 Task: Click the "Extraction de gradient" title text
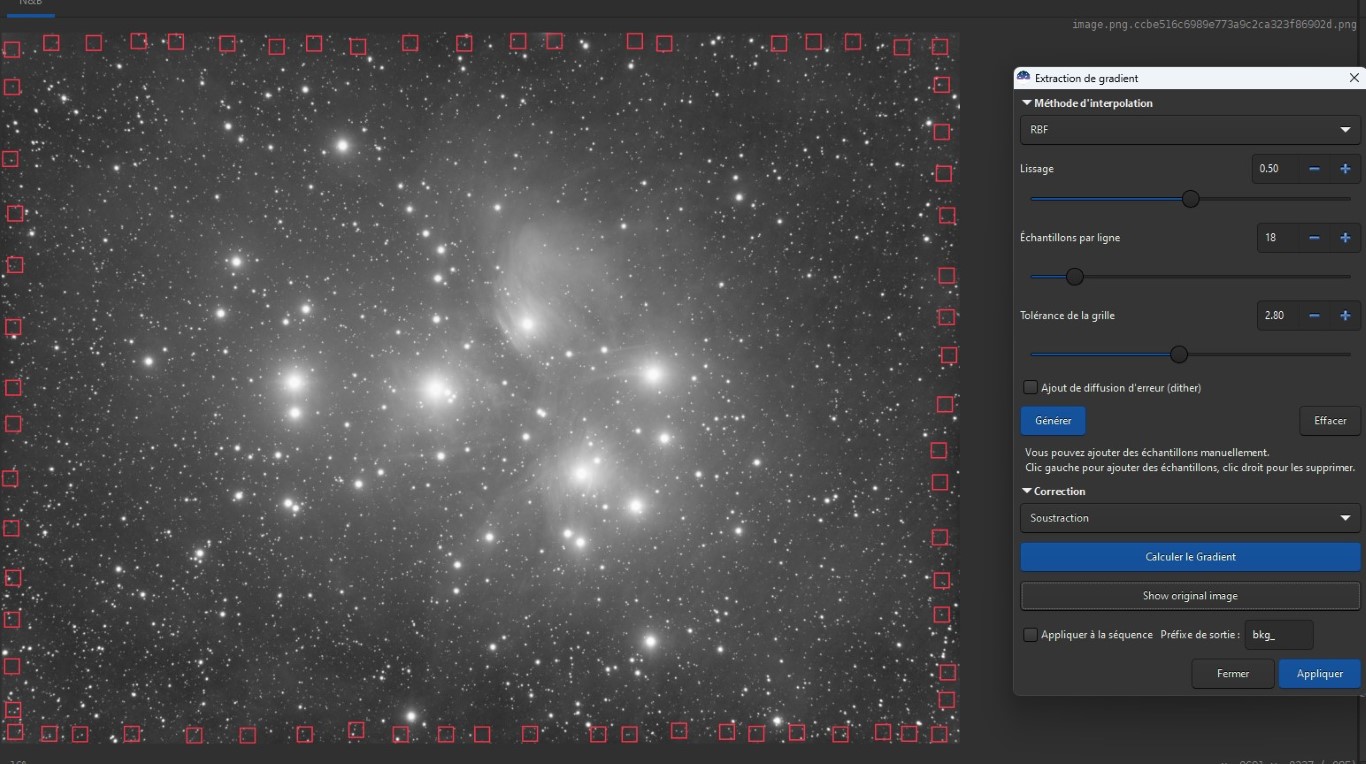tap(1086, 78)
